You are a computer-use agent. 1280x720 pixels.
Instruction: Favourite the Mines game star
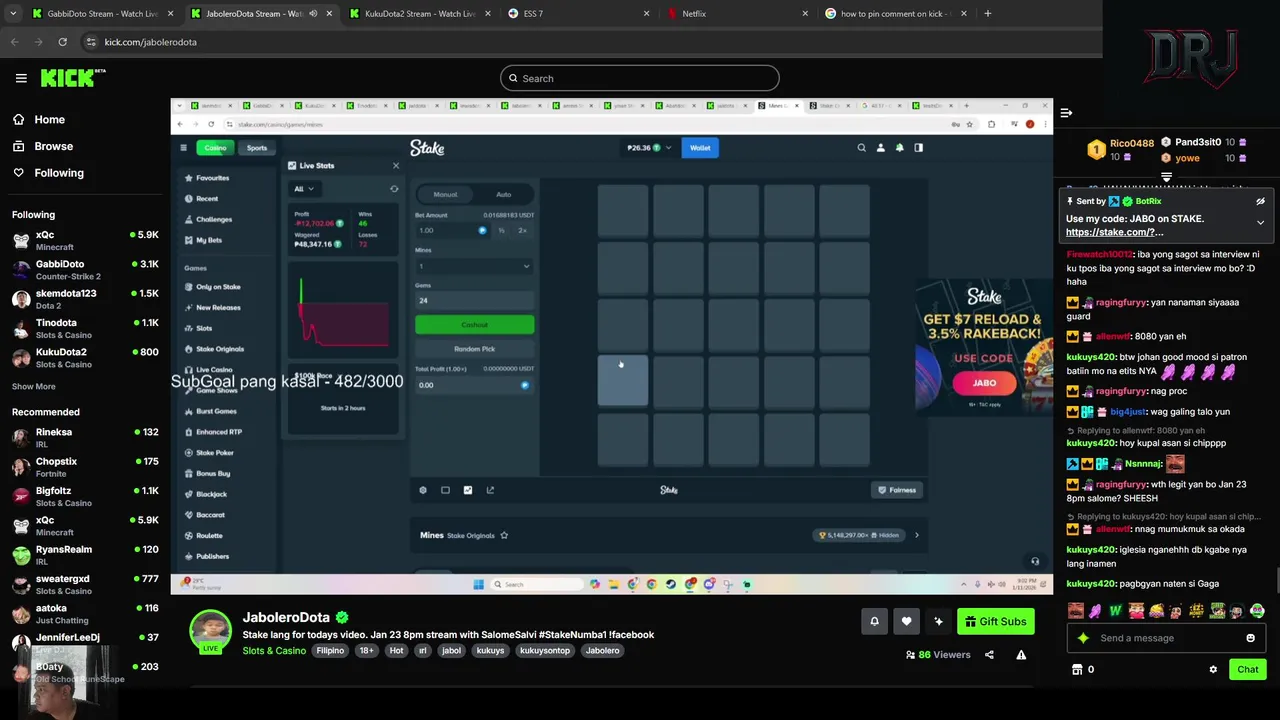coord(504,535)
